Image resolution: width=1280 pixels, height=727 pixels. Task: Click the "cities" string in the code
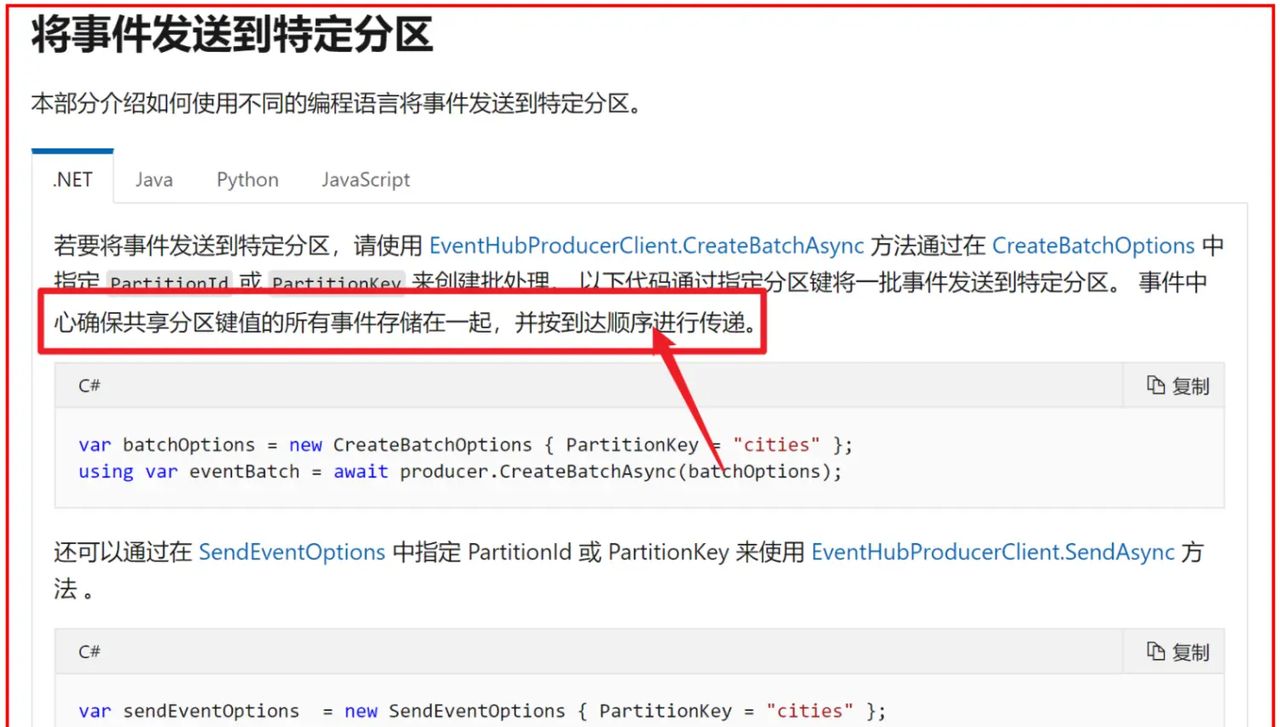click(x=778, y=444)
